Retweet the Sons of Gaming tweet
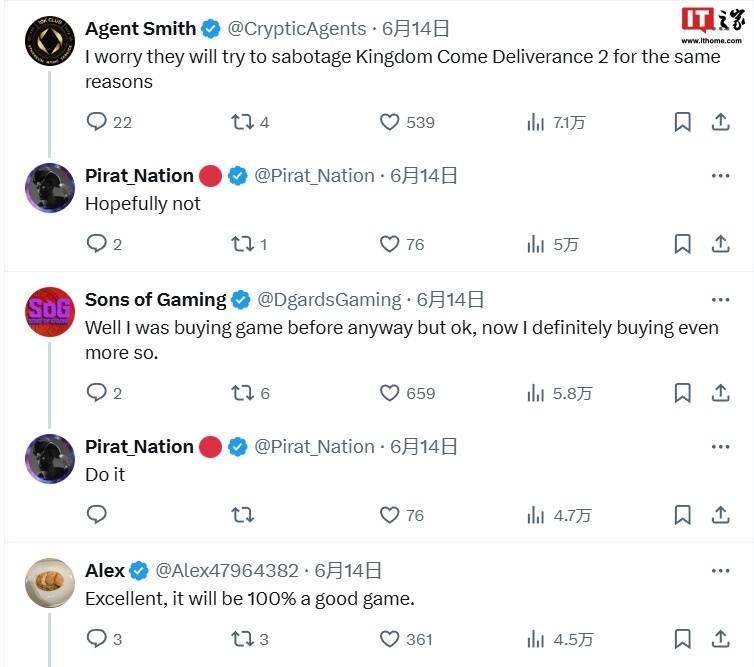Screen dimensions: 754x667 242,393
